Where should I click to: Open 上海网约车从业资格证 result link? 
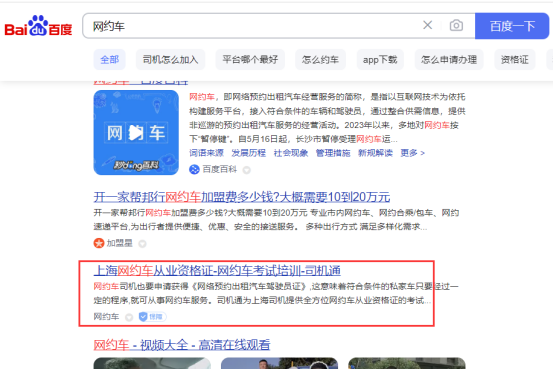tap(217, 271)
